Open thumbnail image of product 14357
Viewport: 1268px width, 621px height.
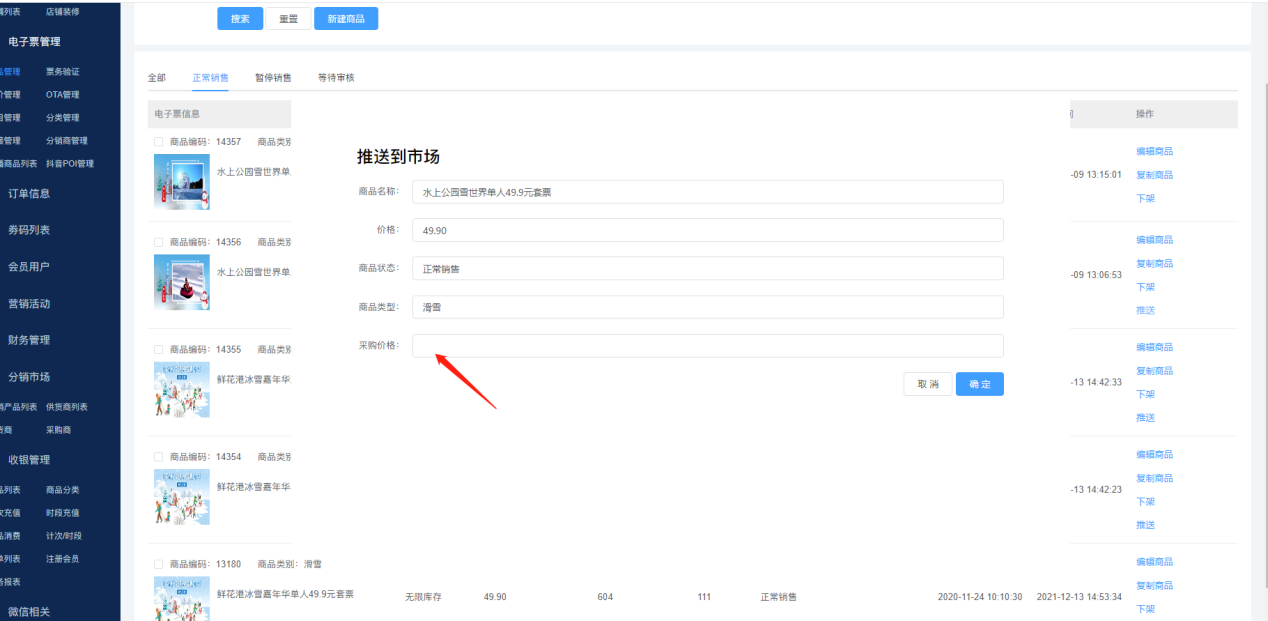click(x=182, y=181)
